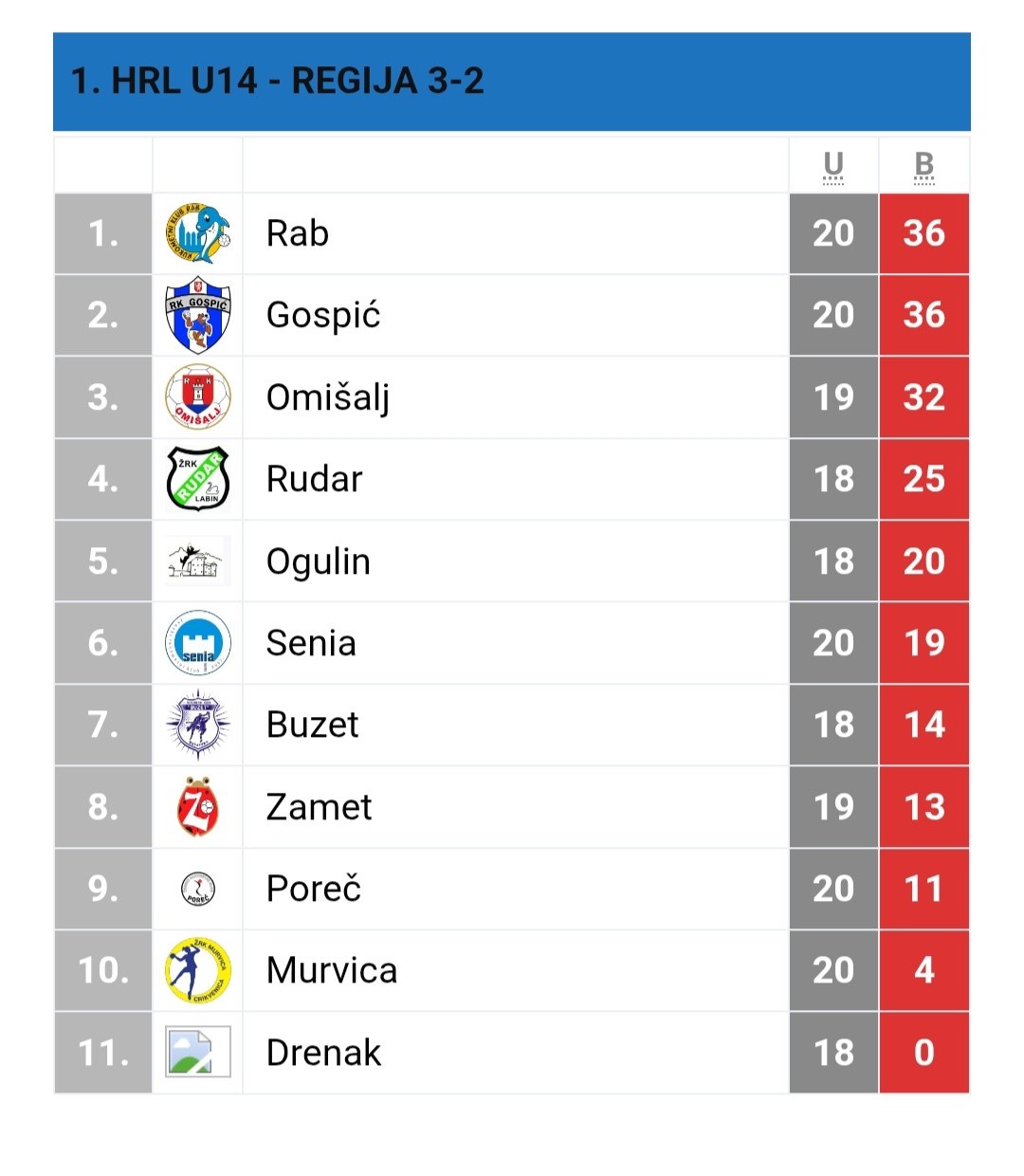
Task: Click Drenak's broken image placeholder
Action: 197,1052
